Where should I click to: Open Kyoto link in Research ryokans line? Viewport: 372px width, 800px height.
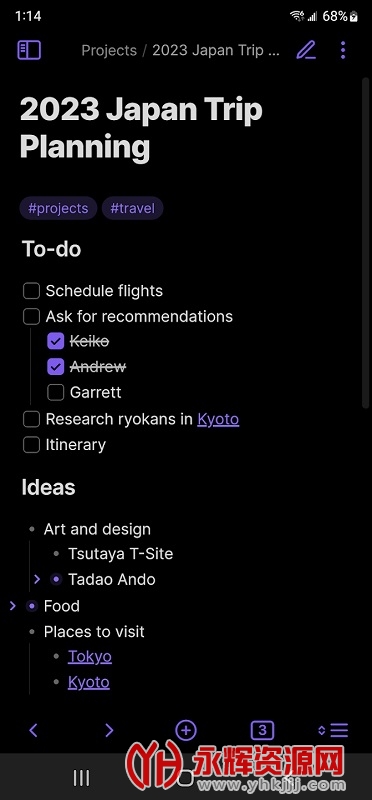(x=218, y=419)
